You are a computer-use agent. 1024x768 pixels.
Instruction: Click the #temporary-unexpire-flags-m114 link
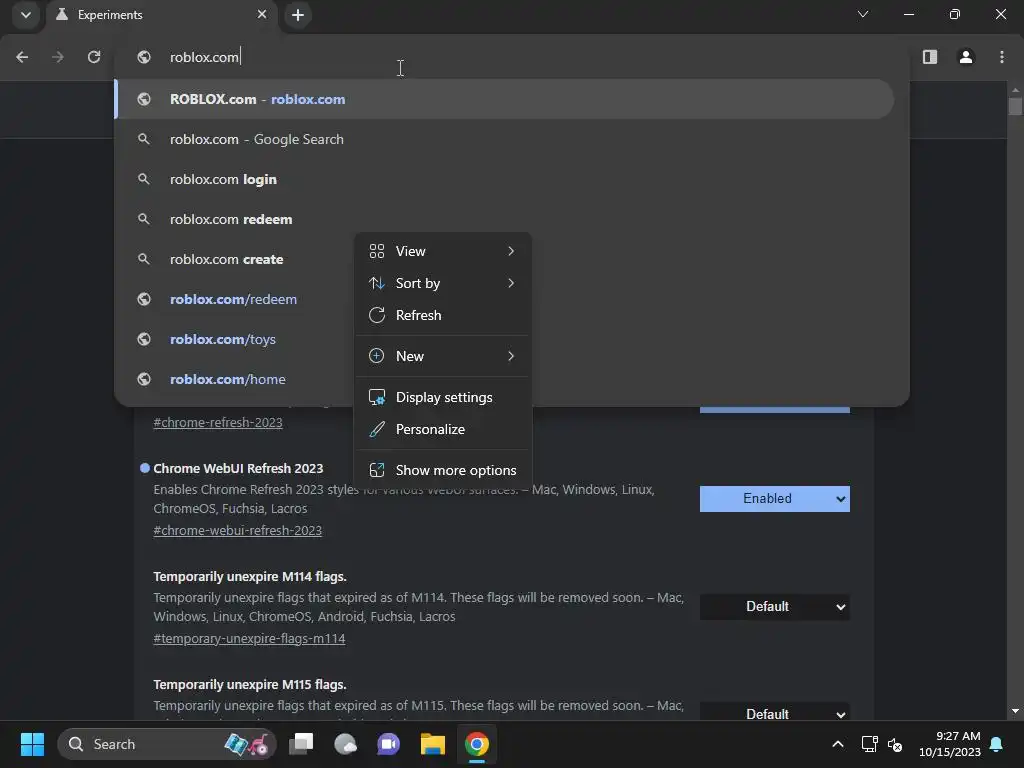(x=249, y=639)
